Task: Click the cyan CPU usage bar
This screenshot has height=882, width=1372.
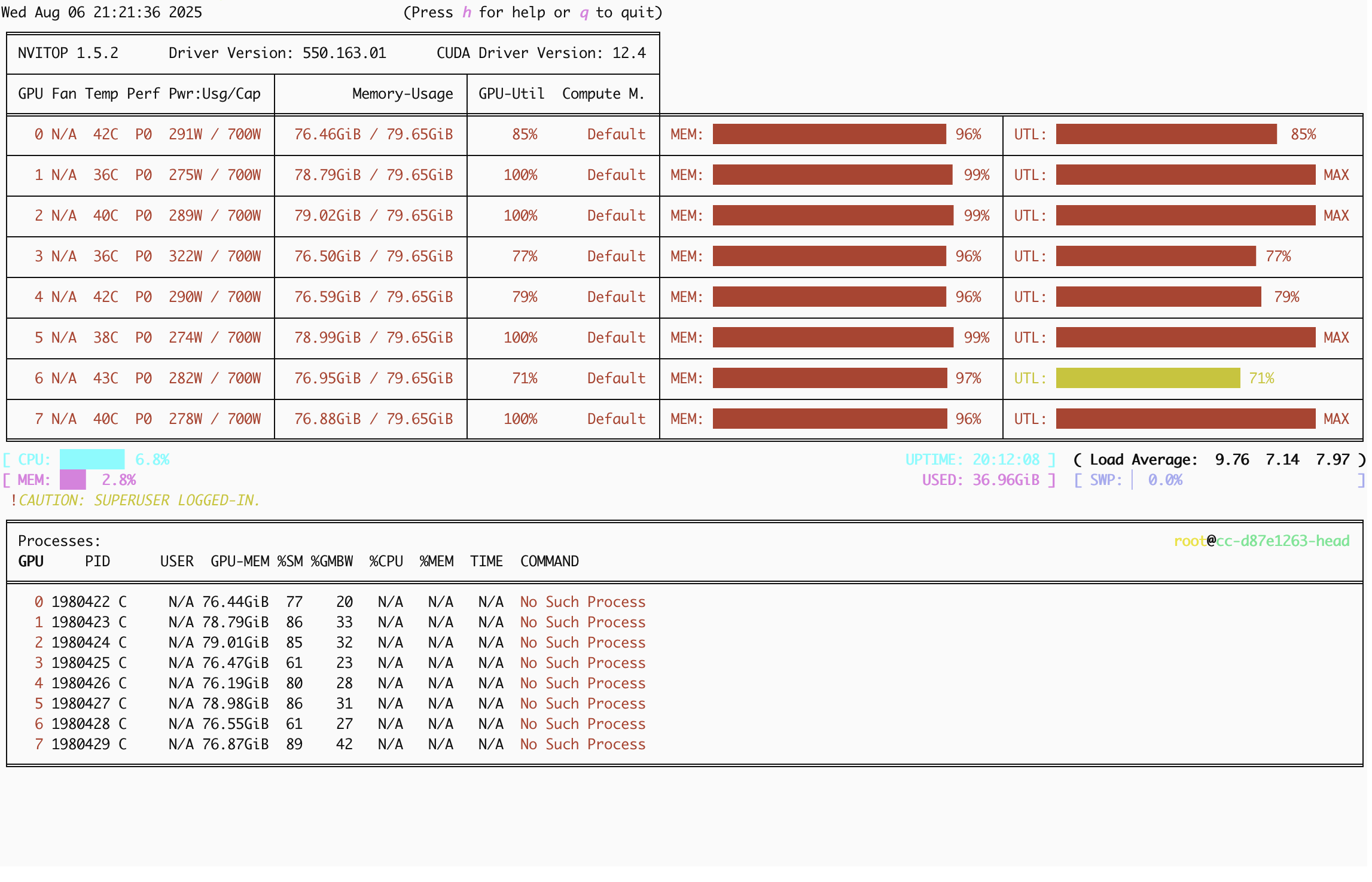Action: 92,460
